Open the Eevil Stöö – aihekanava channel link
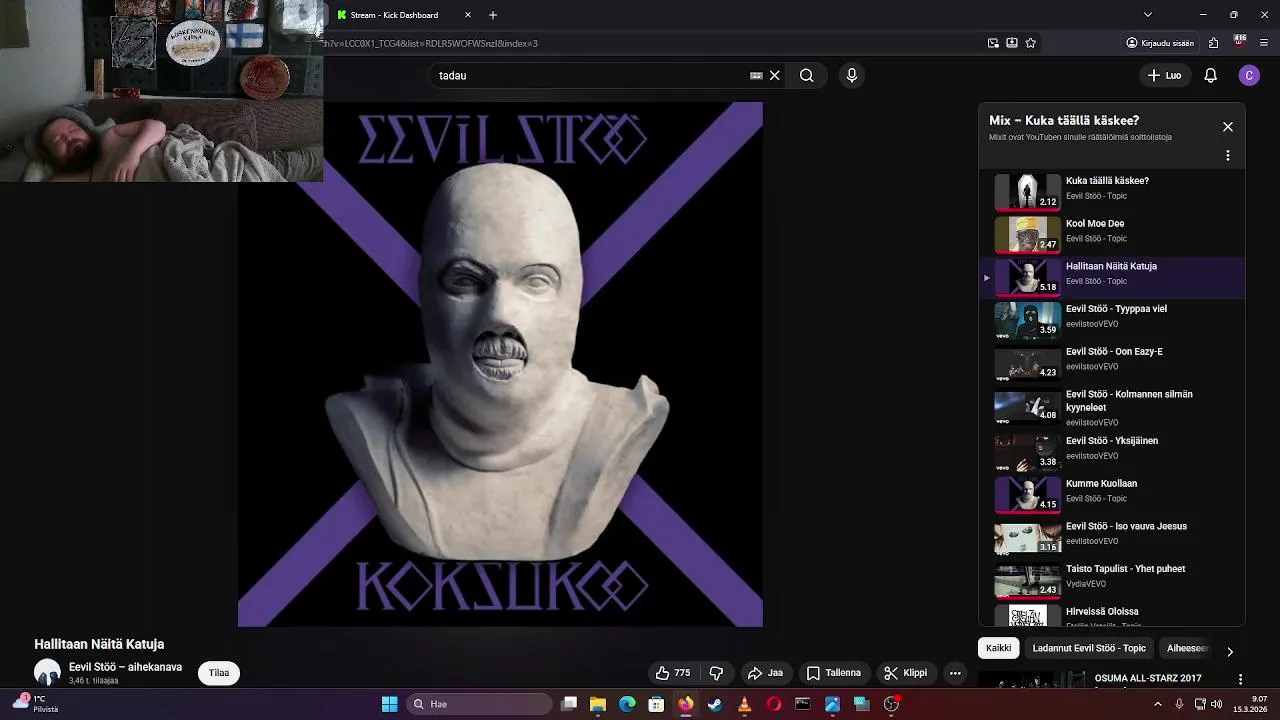1280x720 pixels. [125, 667]
